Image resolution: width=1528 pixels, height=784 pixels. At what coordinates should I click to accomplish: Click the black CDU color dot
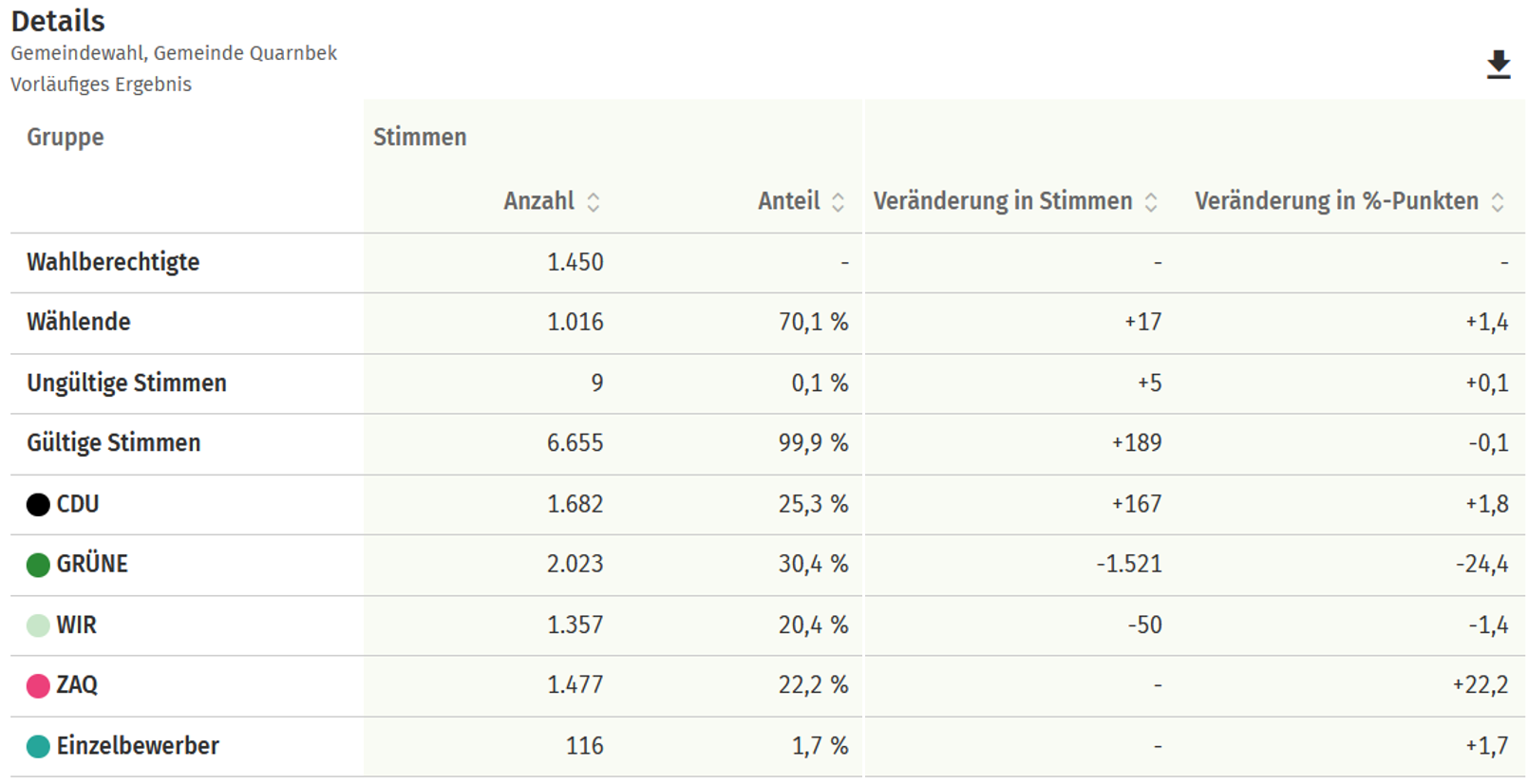pyautogui.click(x=38, y=504)
